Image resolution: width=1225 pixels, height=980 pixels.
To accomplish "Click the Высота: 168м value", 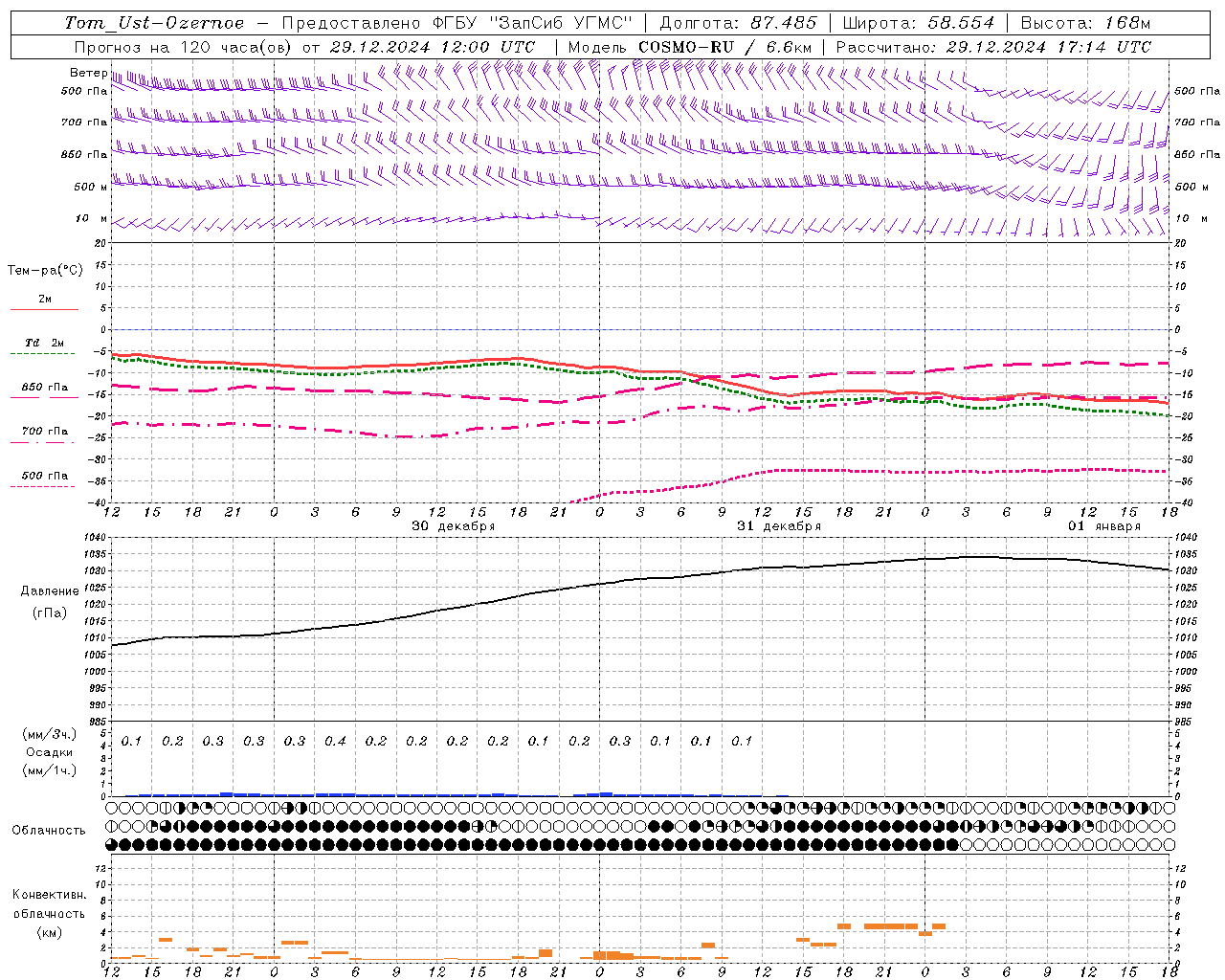I will (x=1086, y=23).
